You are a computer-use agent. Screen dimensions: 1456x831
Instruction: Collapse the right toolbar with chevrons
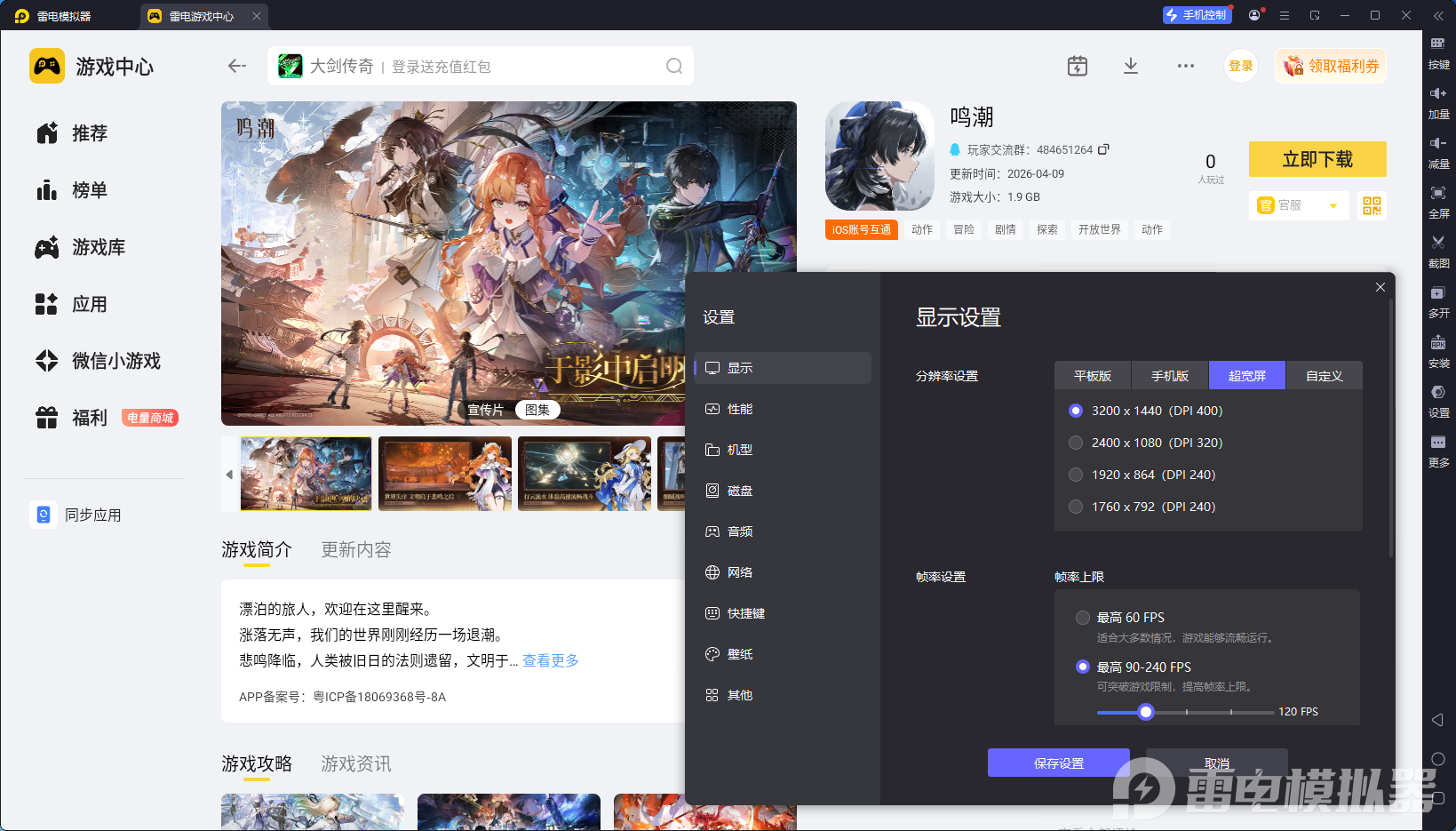(x=1438, y=16)
